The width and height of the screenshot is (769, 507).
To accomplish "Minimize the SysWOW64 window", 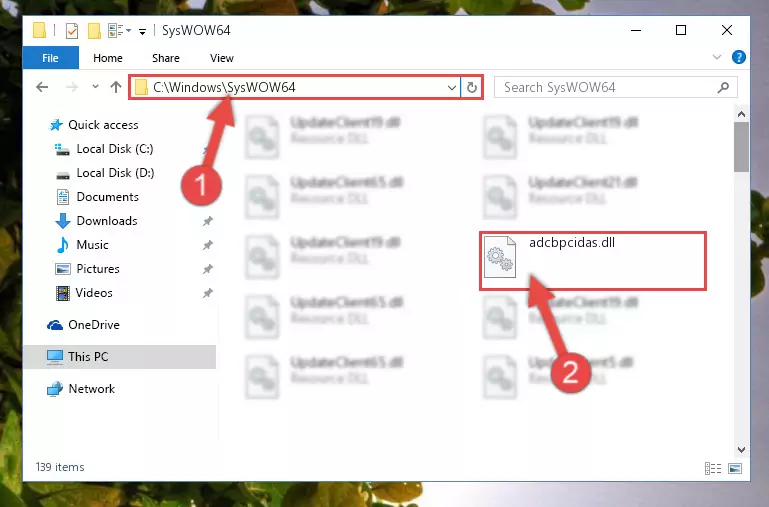I will 636,30.
